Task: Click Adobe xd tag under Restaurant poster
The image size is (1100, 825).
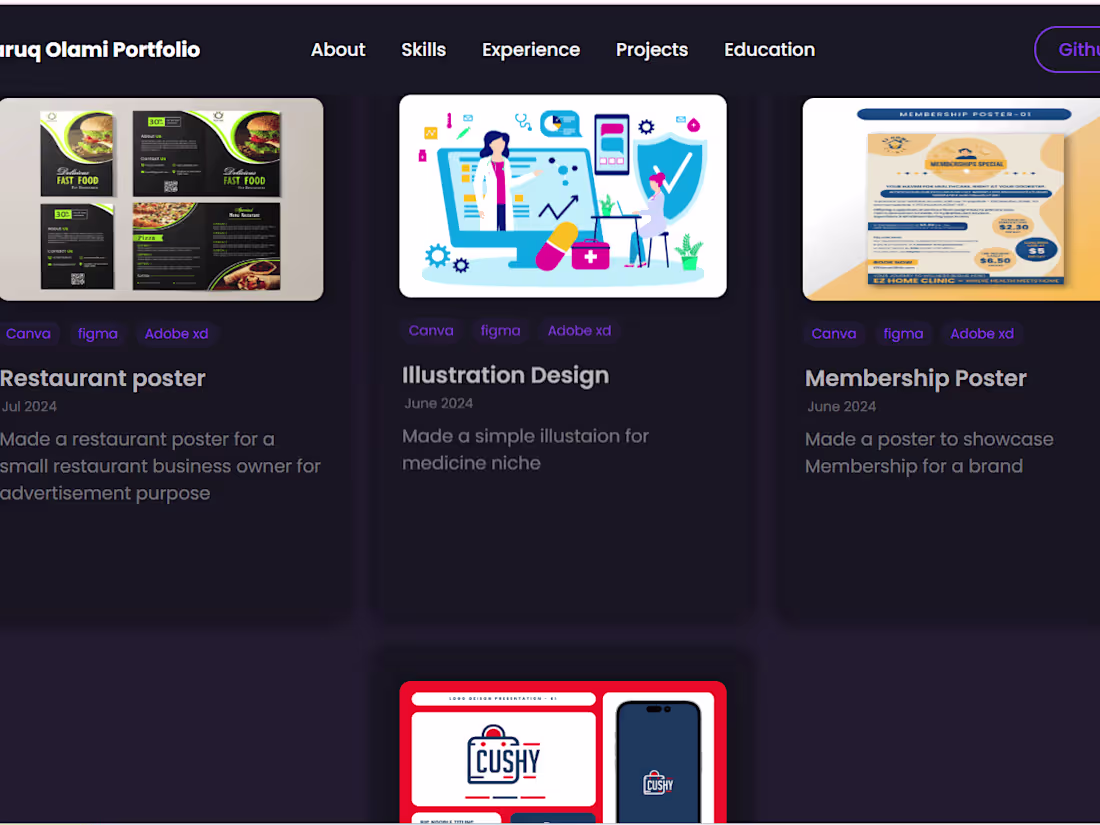Action: pyautogui.click(x=176, y=334)
